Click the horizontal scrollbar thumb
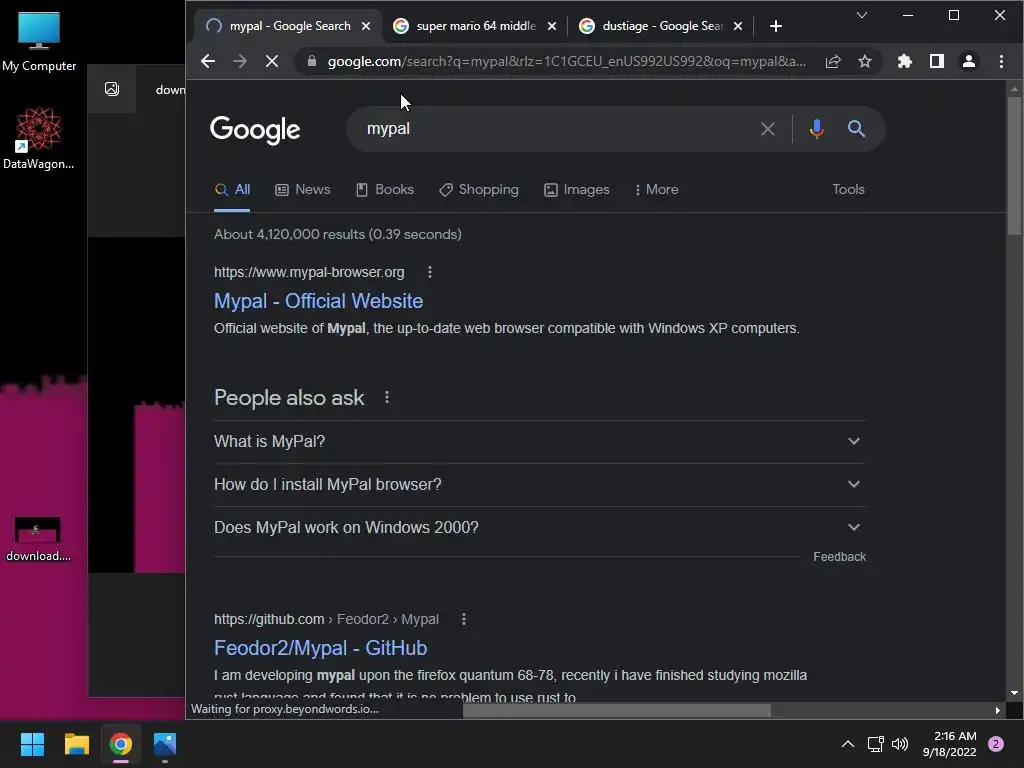The height and width of the screenshot is (768, 1024). coord(616,711)
